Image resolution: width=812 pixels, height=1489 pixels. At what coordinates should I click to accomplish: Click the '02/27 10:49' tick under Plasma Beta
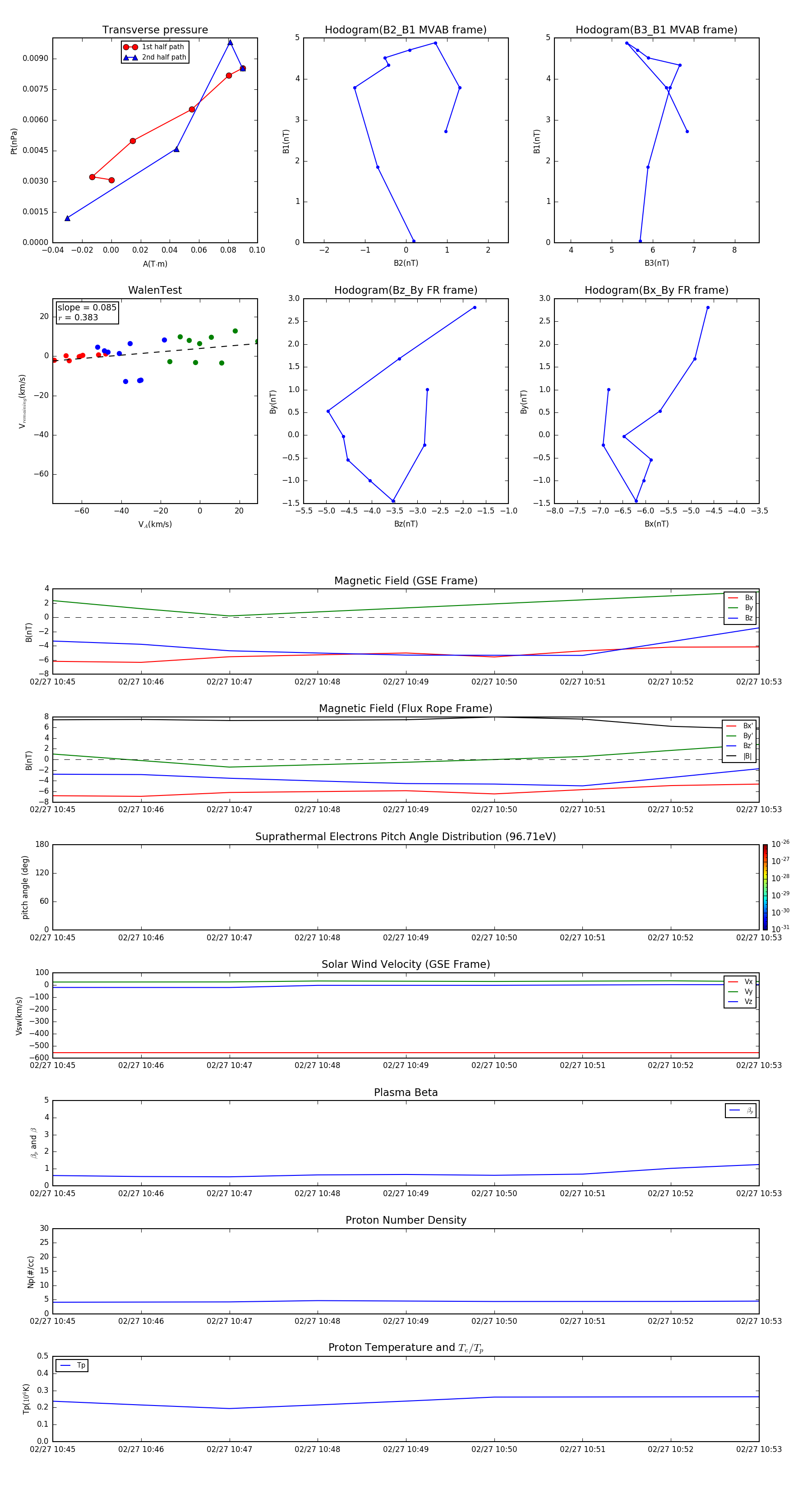coord(406,1193)
